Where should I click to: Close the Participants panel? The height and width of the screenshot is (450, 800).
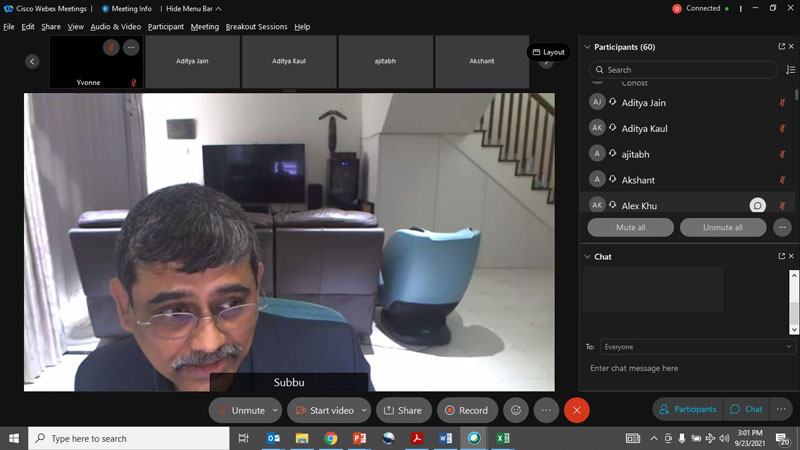(791, 46)
